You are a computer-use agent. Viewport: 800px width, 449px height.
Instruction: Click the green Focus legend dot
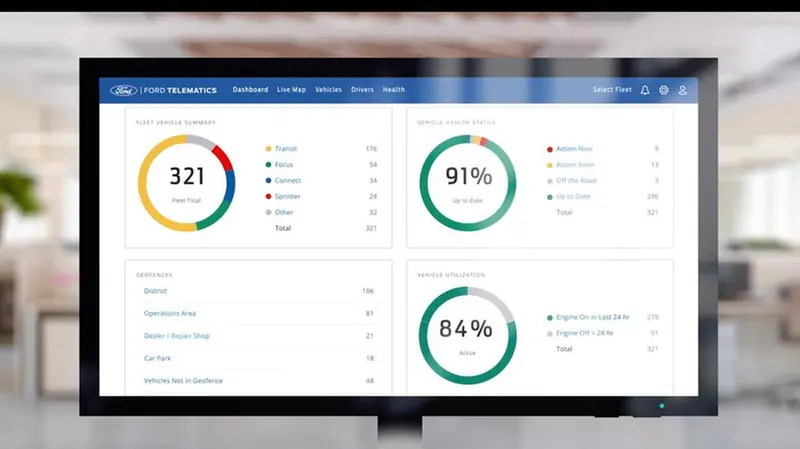tap(268, 164)
